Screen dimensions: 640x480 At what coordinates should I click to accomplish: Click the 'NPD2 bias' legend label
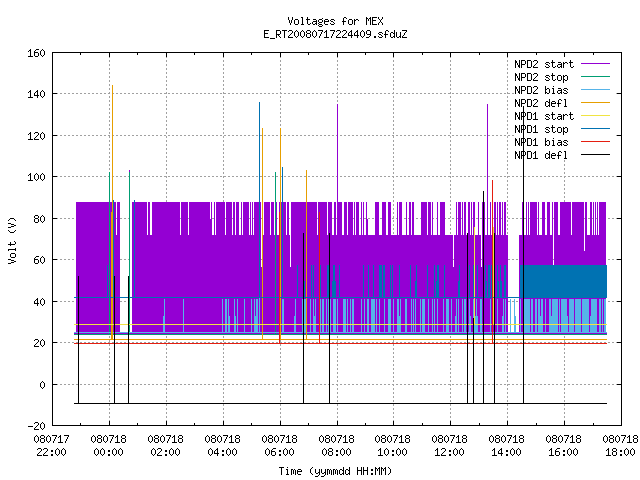pos(541,90)
